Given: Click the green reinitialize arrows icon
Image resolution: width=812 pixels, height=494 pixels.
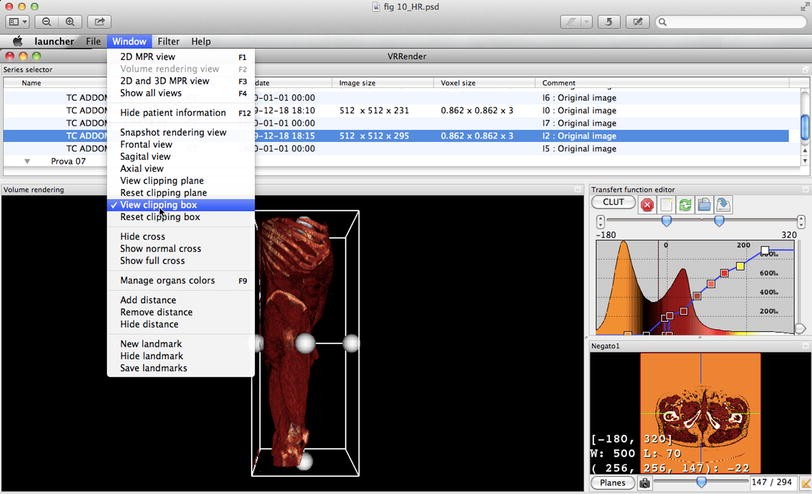Looking at the screenshot, I should [685, 204].
